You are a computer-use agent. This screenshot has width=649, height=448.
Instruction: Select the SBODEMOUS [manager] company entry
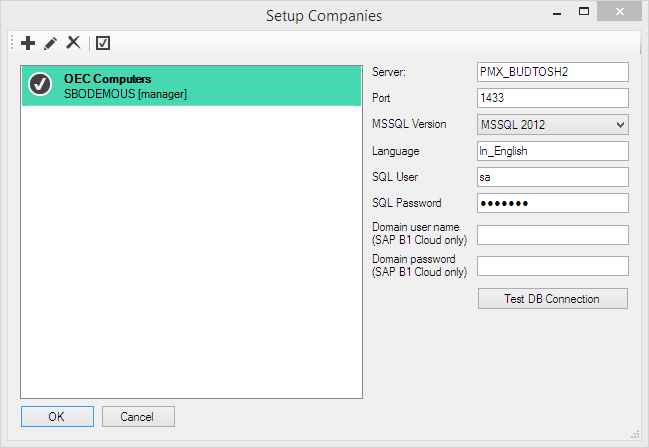point(190,86)
